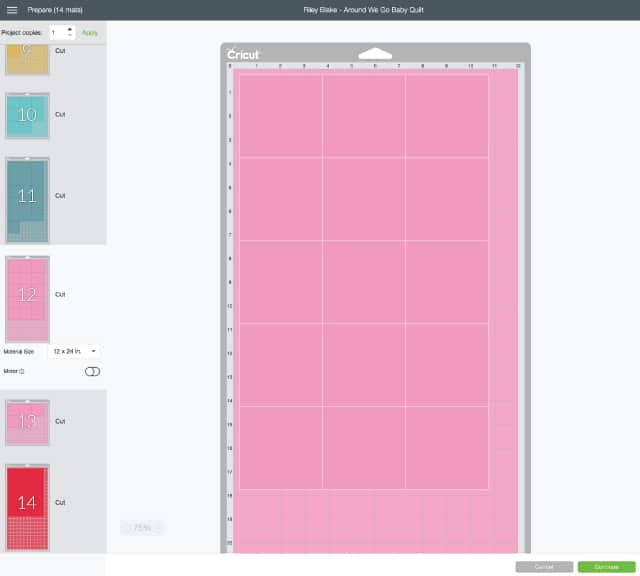Select the teal mat 11 thumbnail

[27, 200]
